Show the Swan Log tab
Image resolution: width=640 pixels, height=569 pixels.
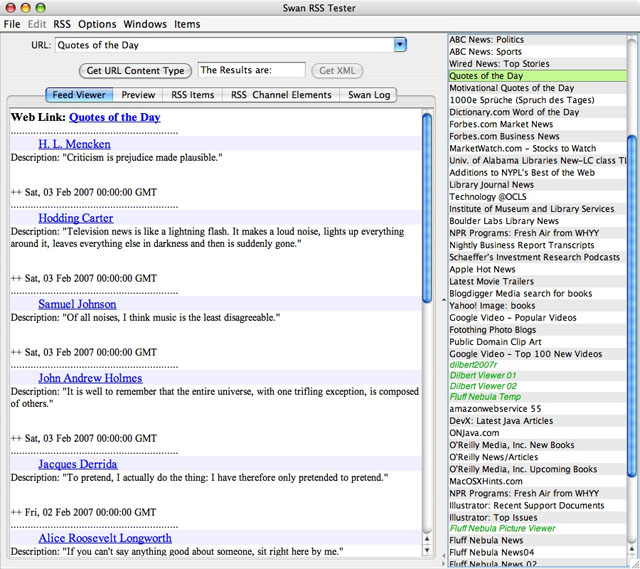coord(369,95)
